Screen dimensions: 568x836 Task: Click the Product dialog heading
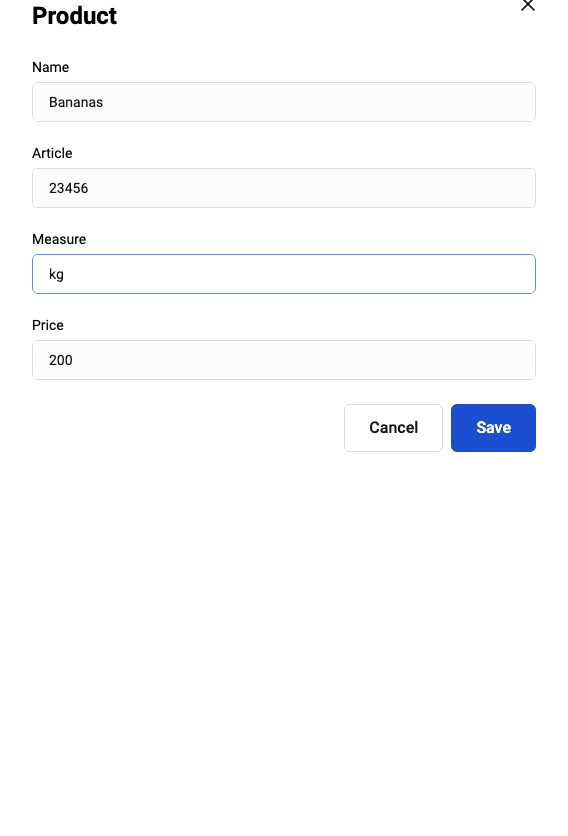tap(74, 15)
